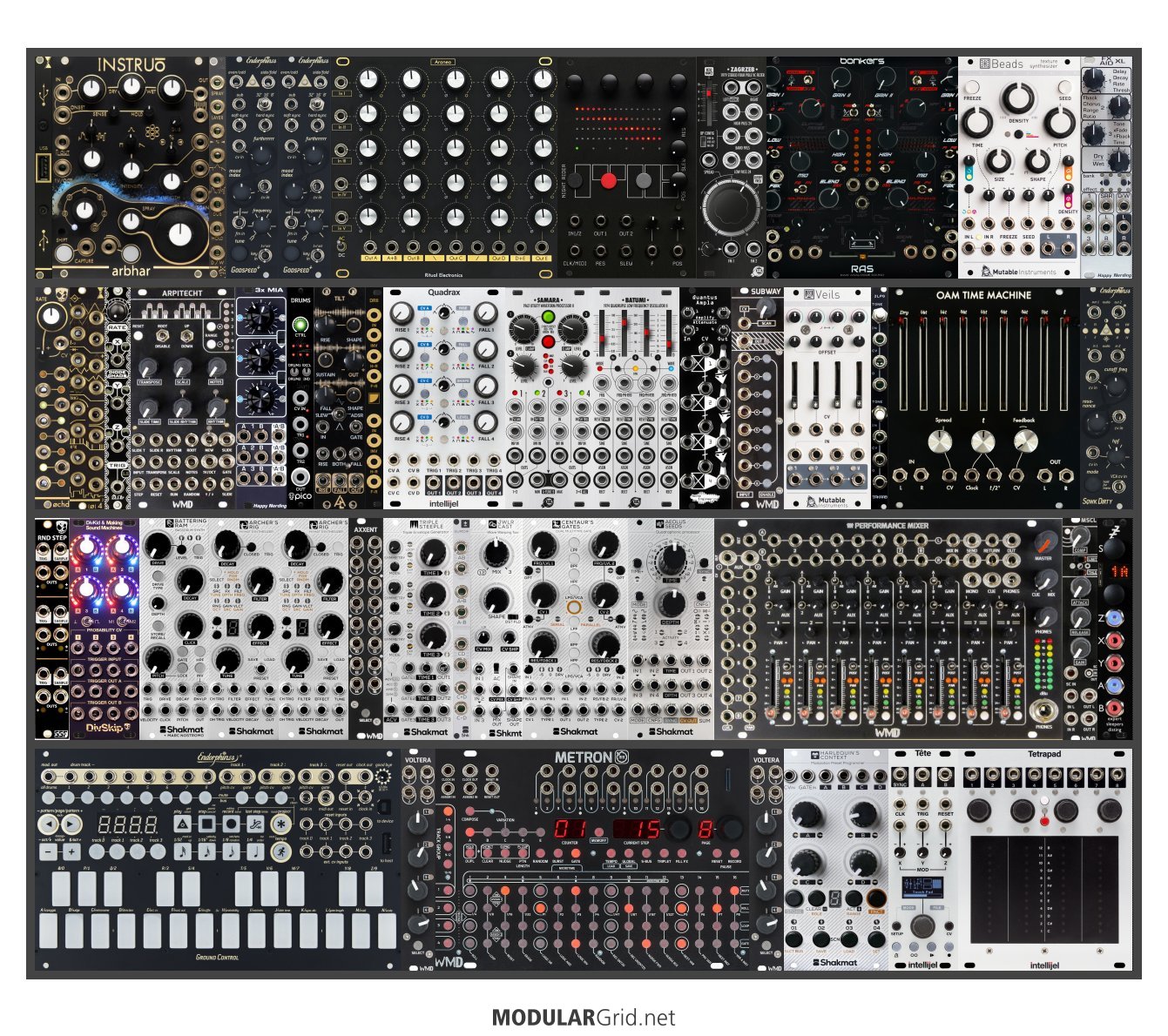Click the RISE 1 knob on Quadrax

coord(402,313)
